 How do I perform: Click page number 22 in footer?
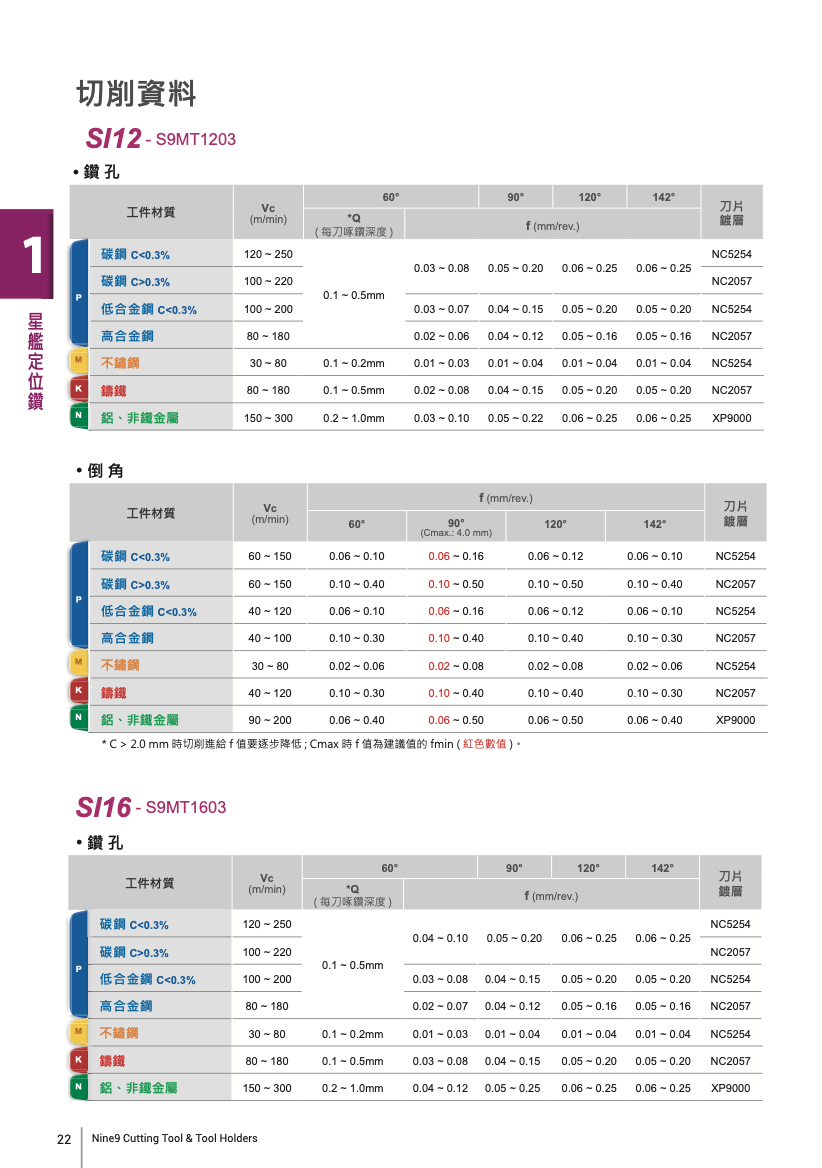[64, 1139]
